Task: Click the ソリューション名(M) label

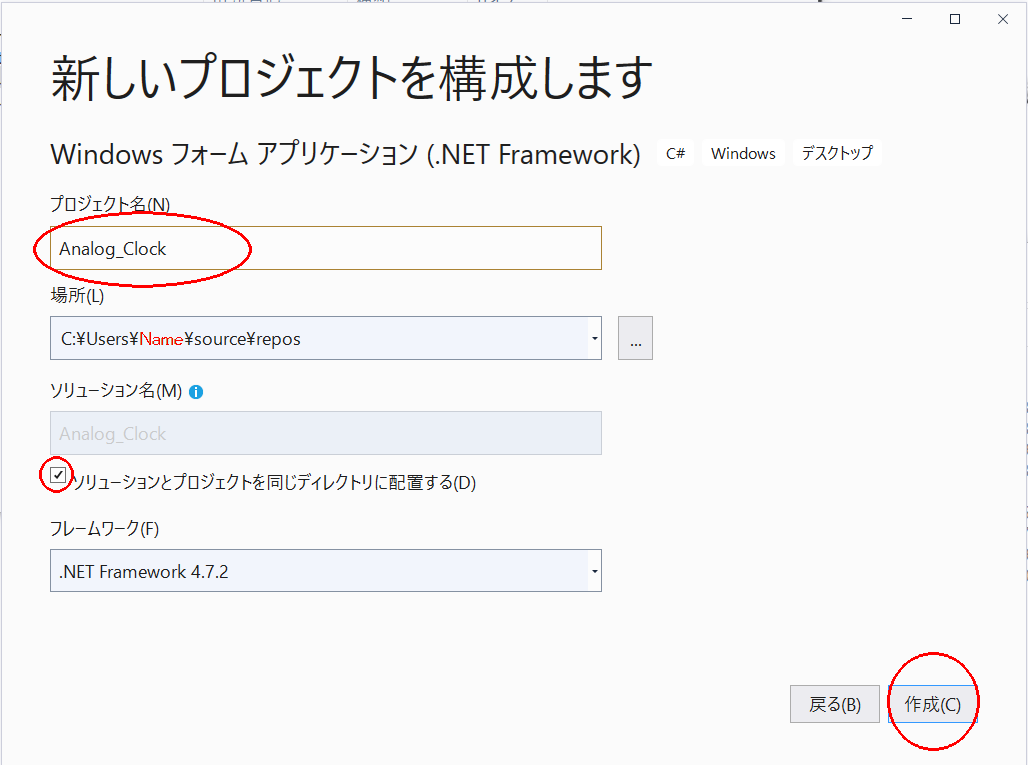Action: pyautogui.click(x=116, y=391)
